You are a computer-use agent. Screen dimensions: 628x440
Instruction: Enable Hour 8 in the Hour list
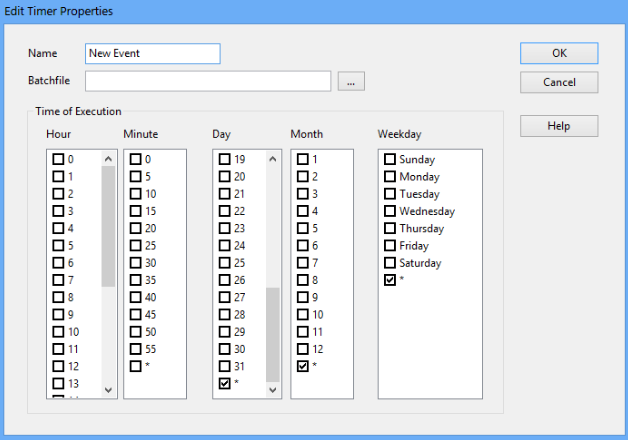(x=58, y=297)
